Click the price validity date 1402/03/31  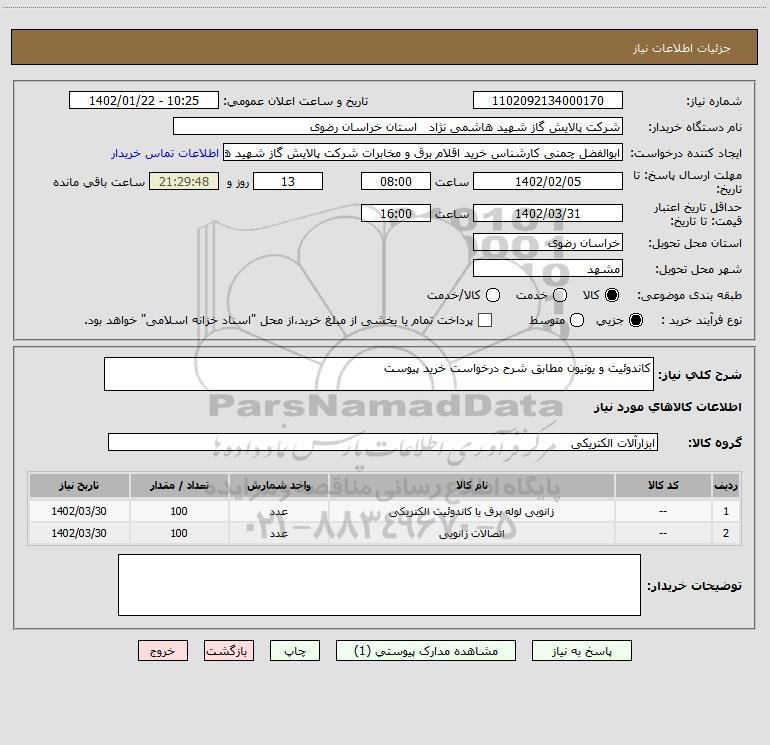pos(548,213)
